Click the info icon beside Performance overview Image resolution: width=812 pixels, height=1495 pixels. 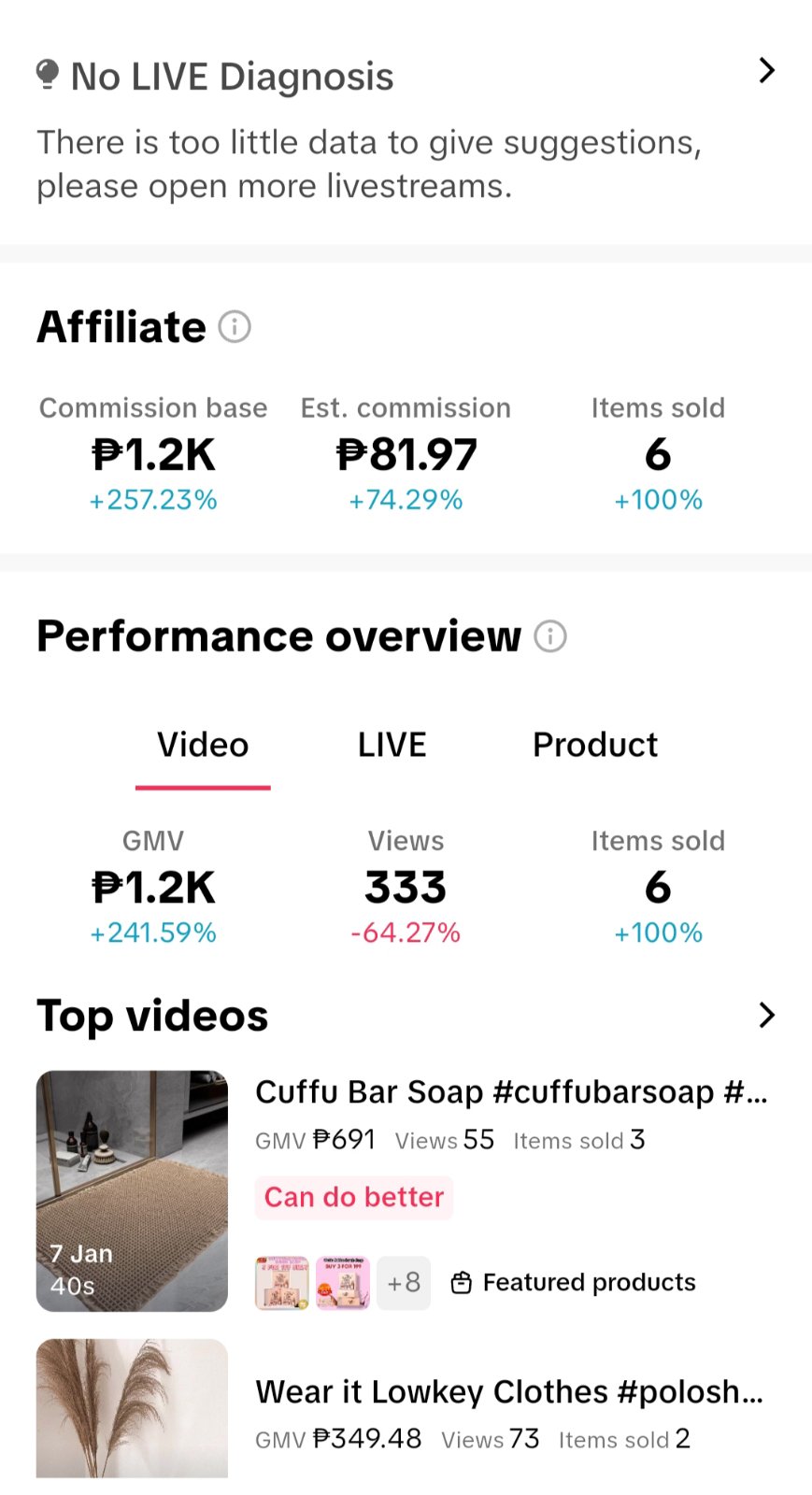pyautogui.click(x=550, y=636)
